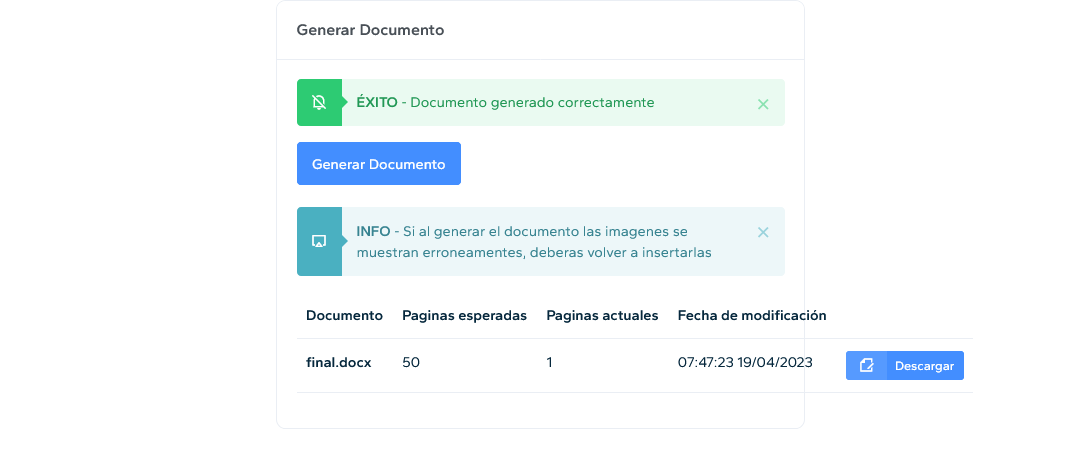Select the final.docx file name
This screenshot has height=453, width=1081.
(338, 363)
